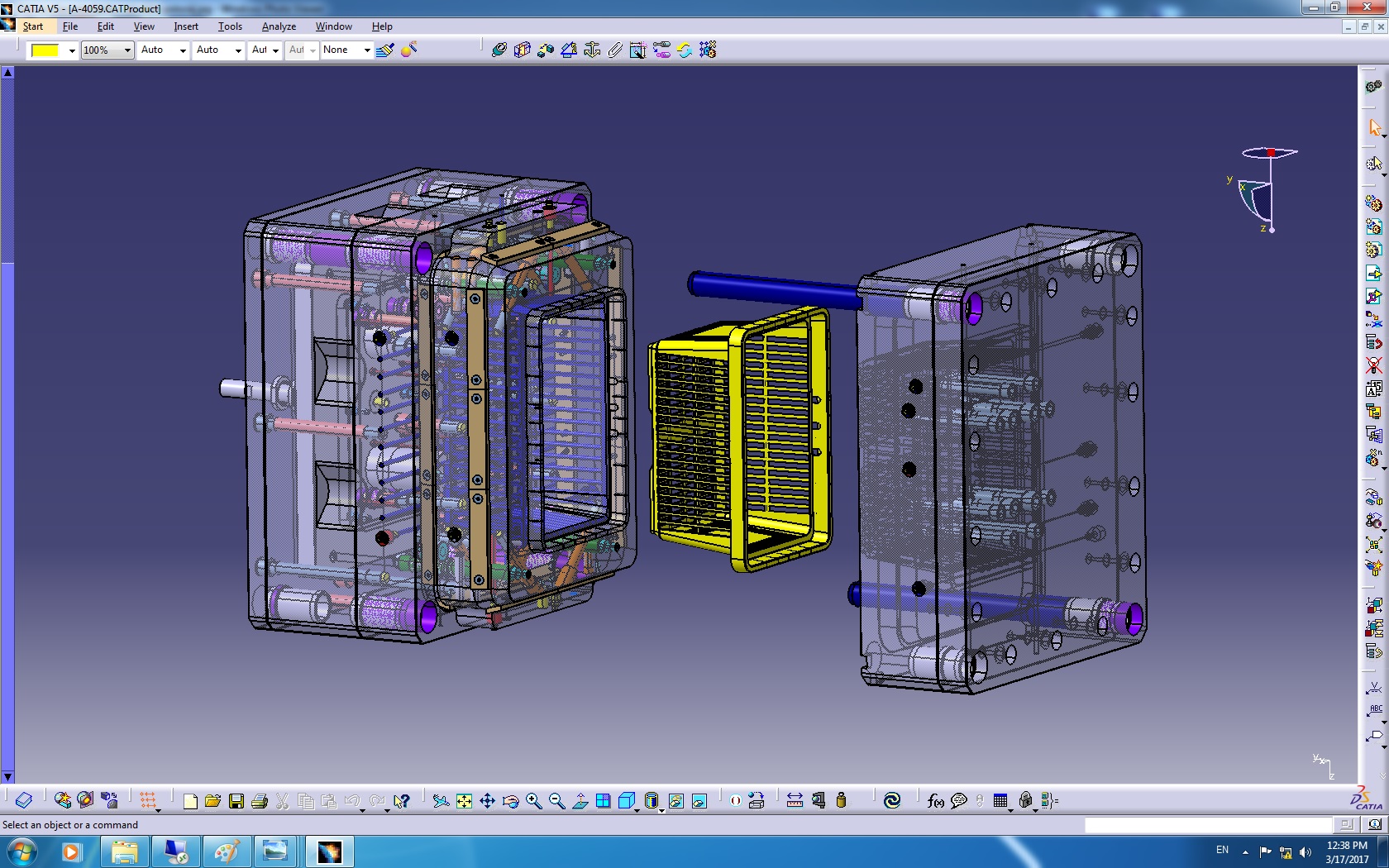Open the fill color dropdown arrow
The height and width of the screenshot is (868, 1389).
pyautogui.click(x=72, y=50)
